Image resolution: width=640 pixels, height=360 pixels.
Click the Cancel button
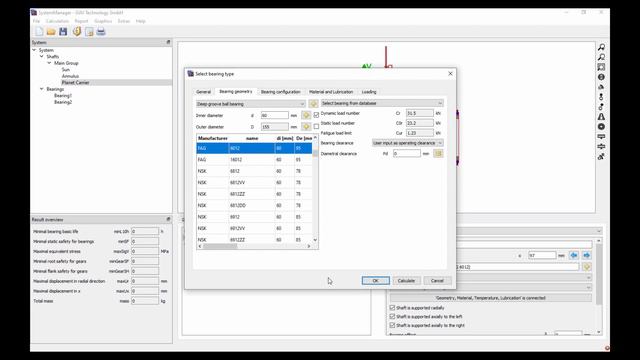point(437,280)
